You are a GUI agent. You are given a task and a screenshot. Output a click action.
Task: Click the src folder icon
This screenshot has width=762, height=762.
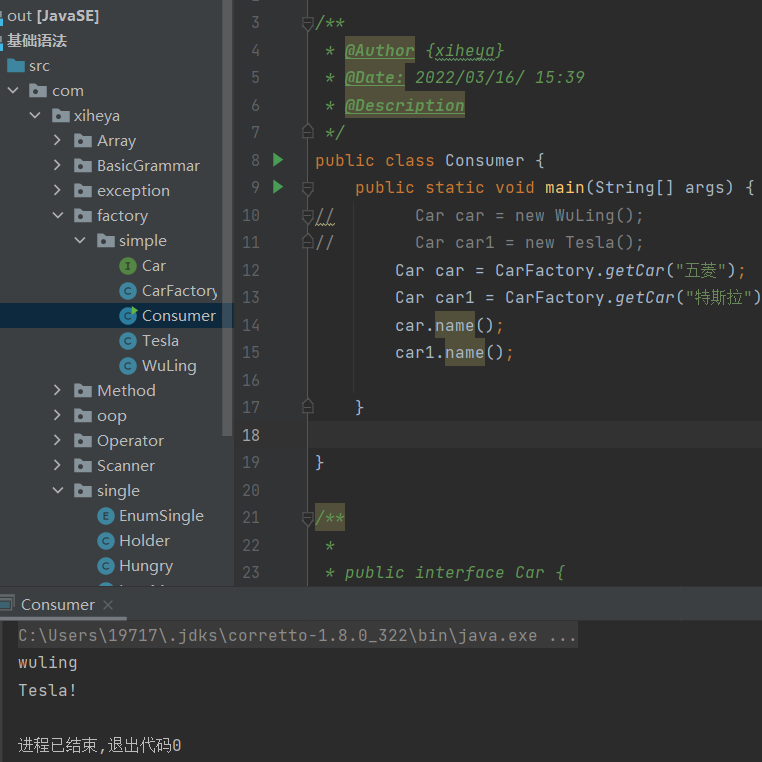pos(16,65)
